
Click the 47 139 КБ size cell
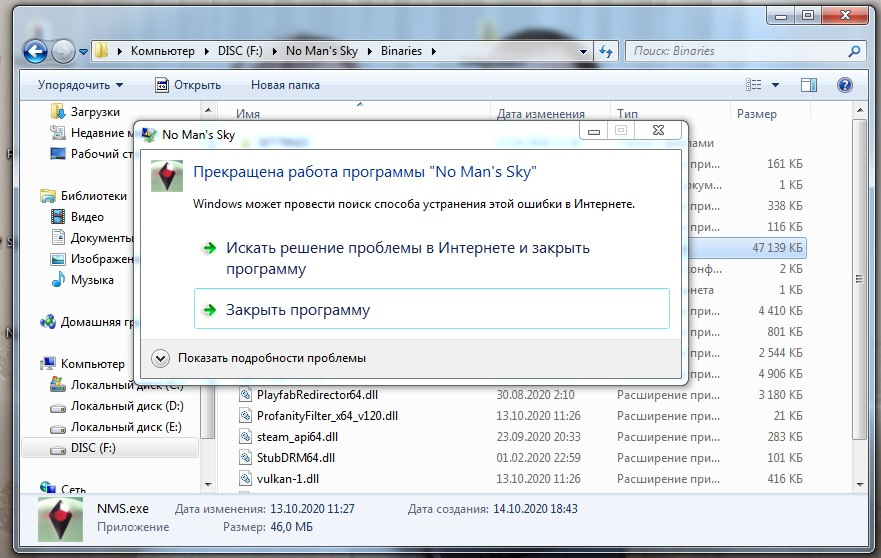click(x=777, y=248)
